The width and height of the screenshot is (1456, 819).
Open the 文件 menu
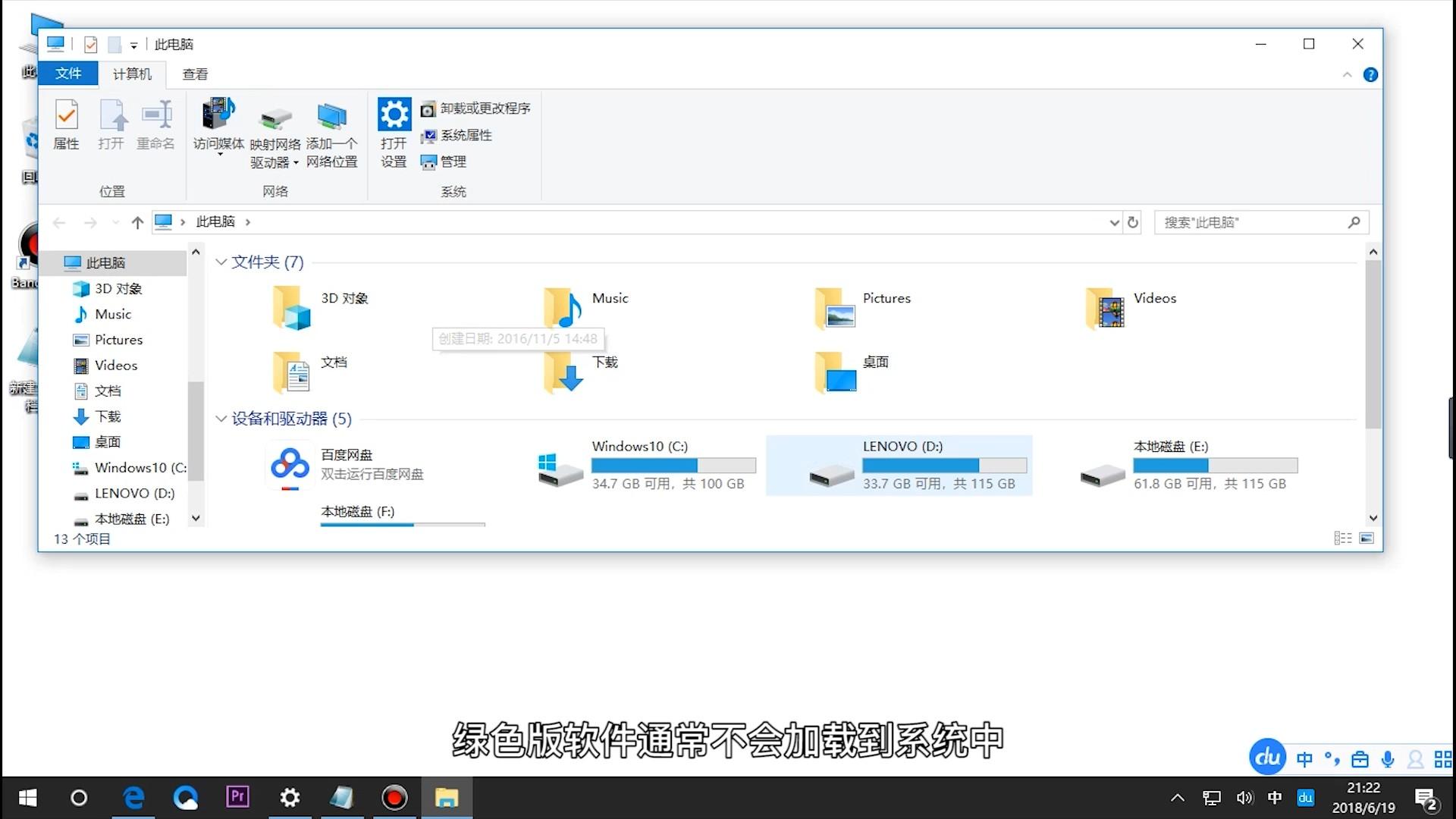tap(68, 74)
